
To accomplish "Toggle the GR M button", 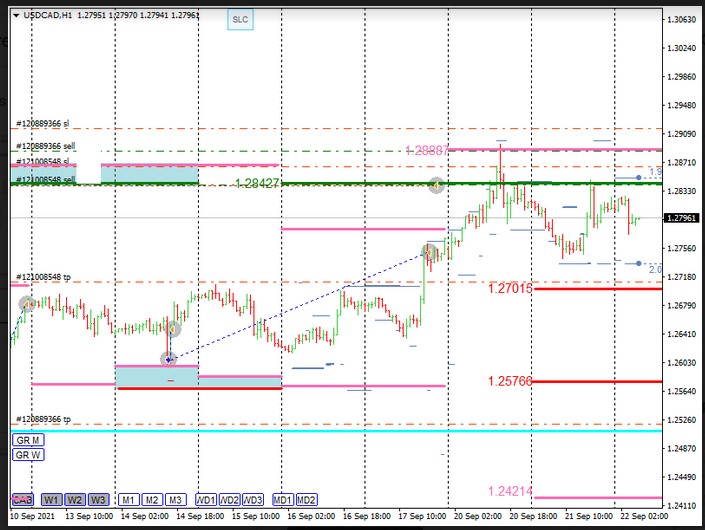I will 28,440.
